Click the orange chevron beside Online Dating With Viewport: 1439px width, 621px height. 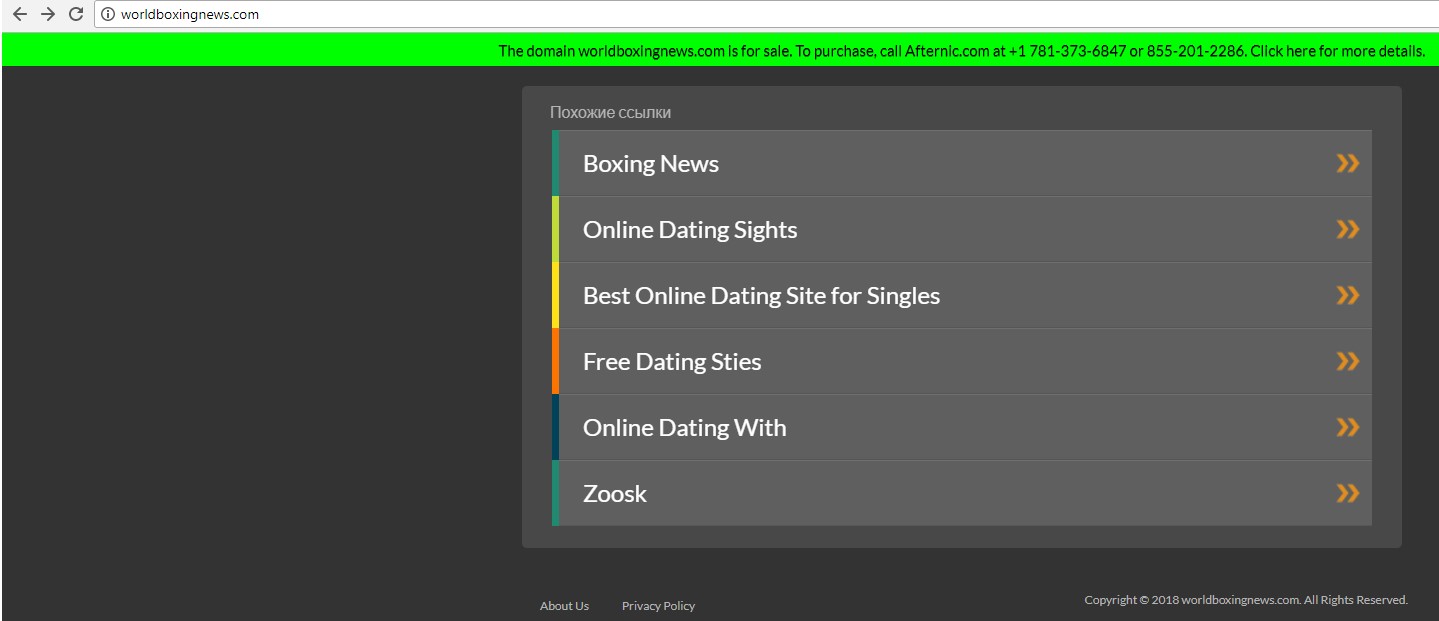click(1348, 427)
